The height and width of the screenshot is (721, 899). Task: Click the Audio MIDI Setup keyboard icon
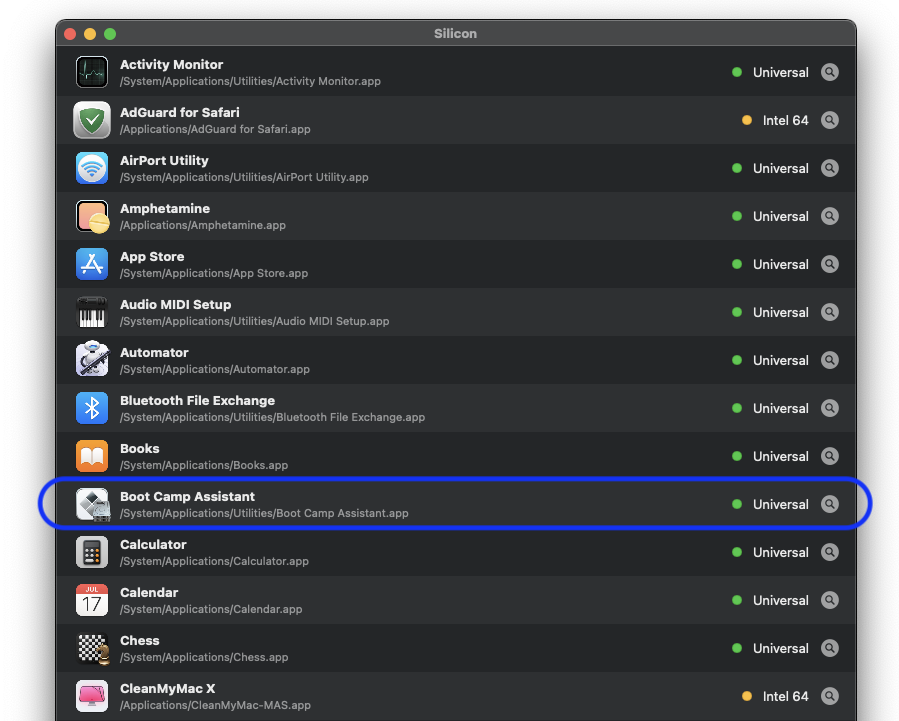click(x=92, y=312)
